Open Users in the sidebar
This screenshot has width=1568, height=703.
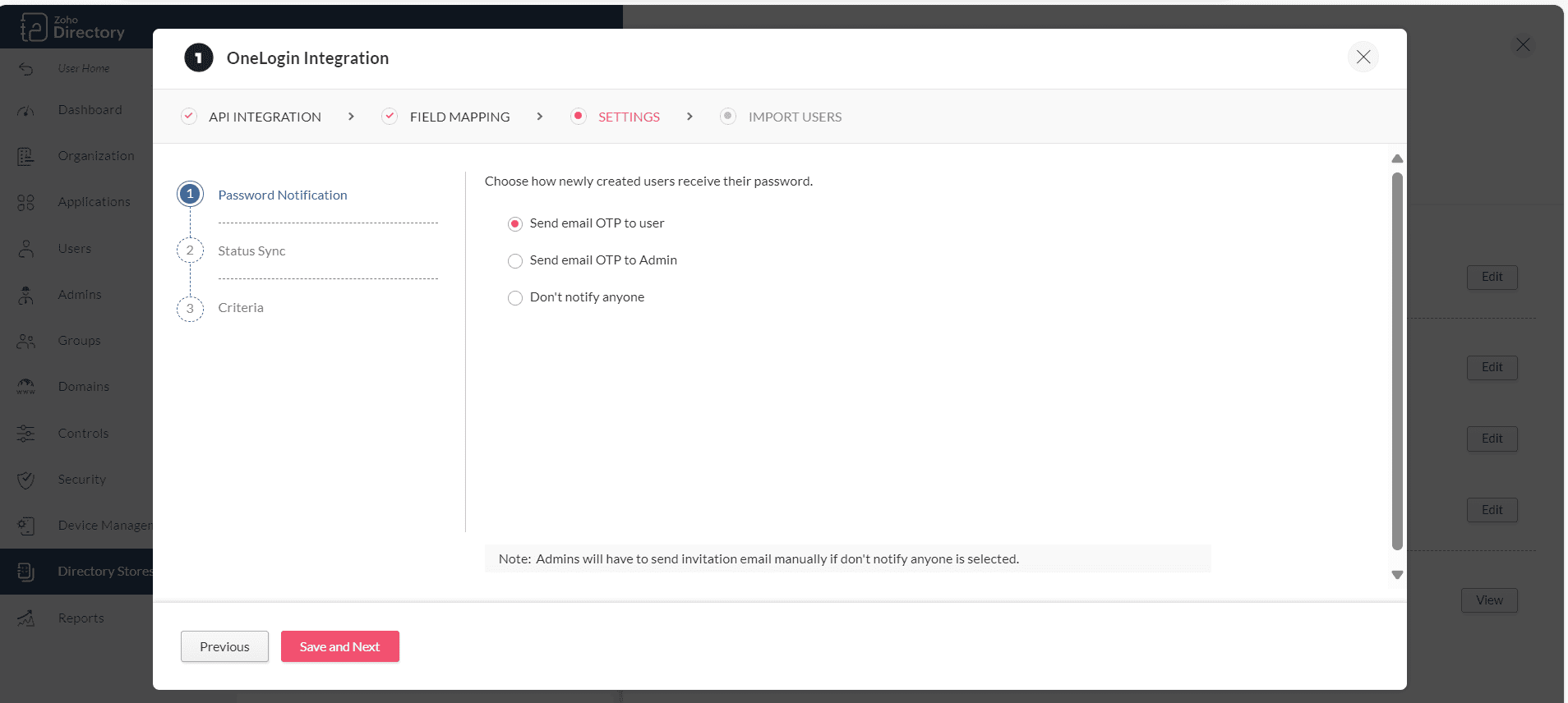click(x=75, y=249)
